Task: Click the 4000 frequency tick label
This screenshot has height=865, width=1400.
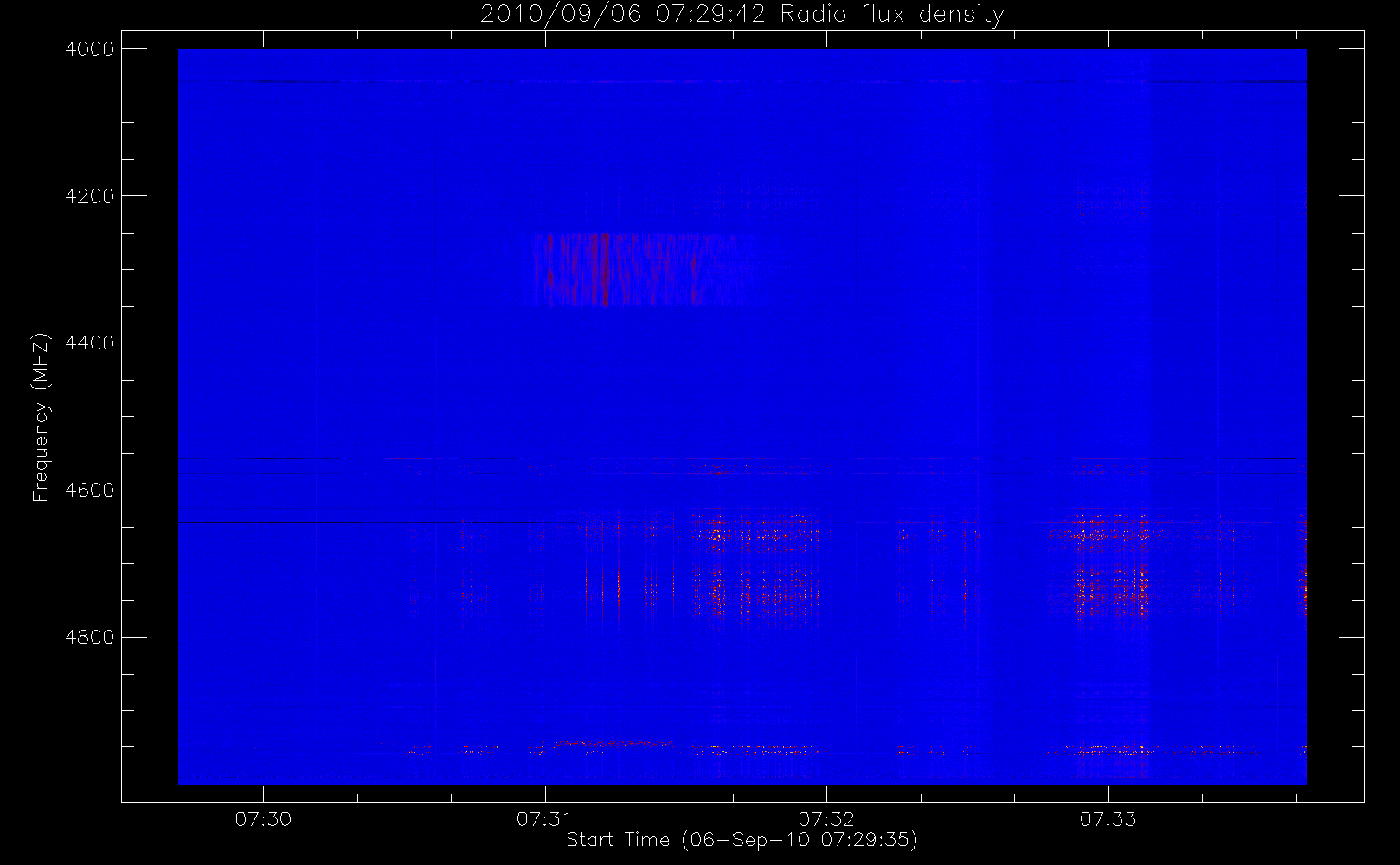Action: click(90, 49)
